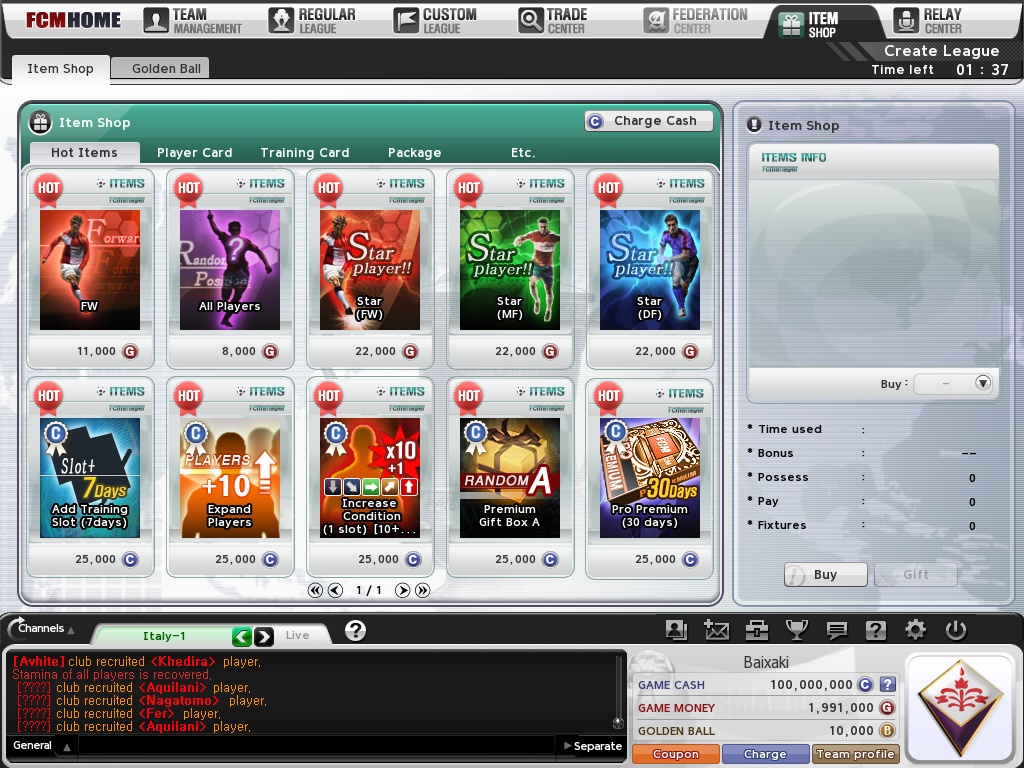This screenshot has width=1024, height=768.
Task: Click the mailbox icon in the bottom toolbar
Action: coord(716,631)
